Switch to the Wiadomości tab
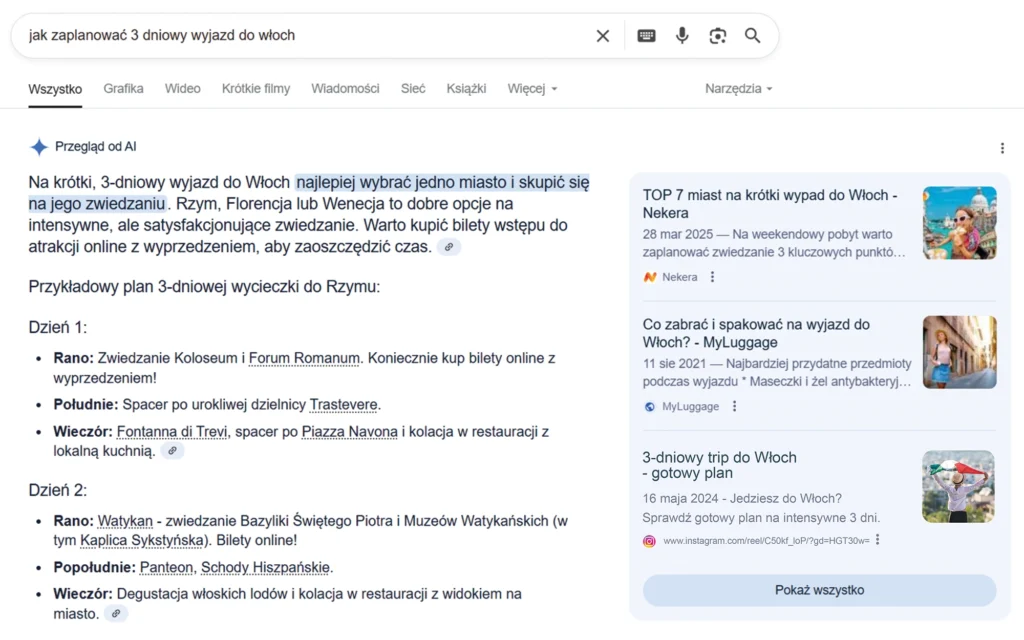This screenshot has width=1024, height=640. (x=345, y=88)
